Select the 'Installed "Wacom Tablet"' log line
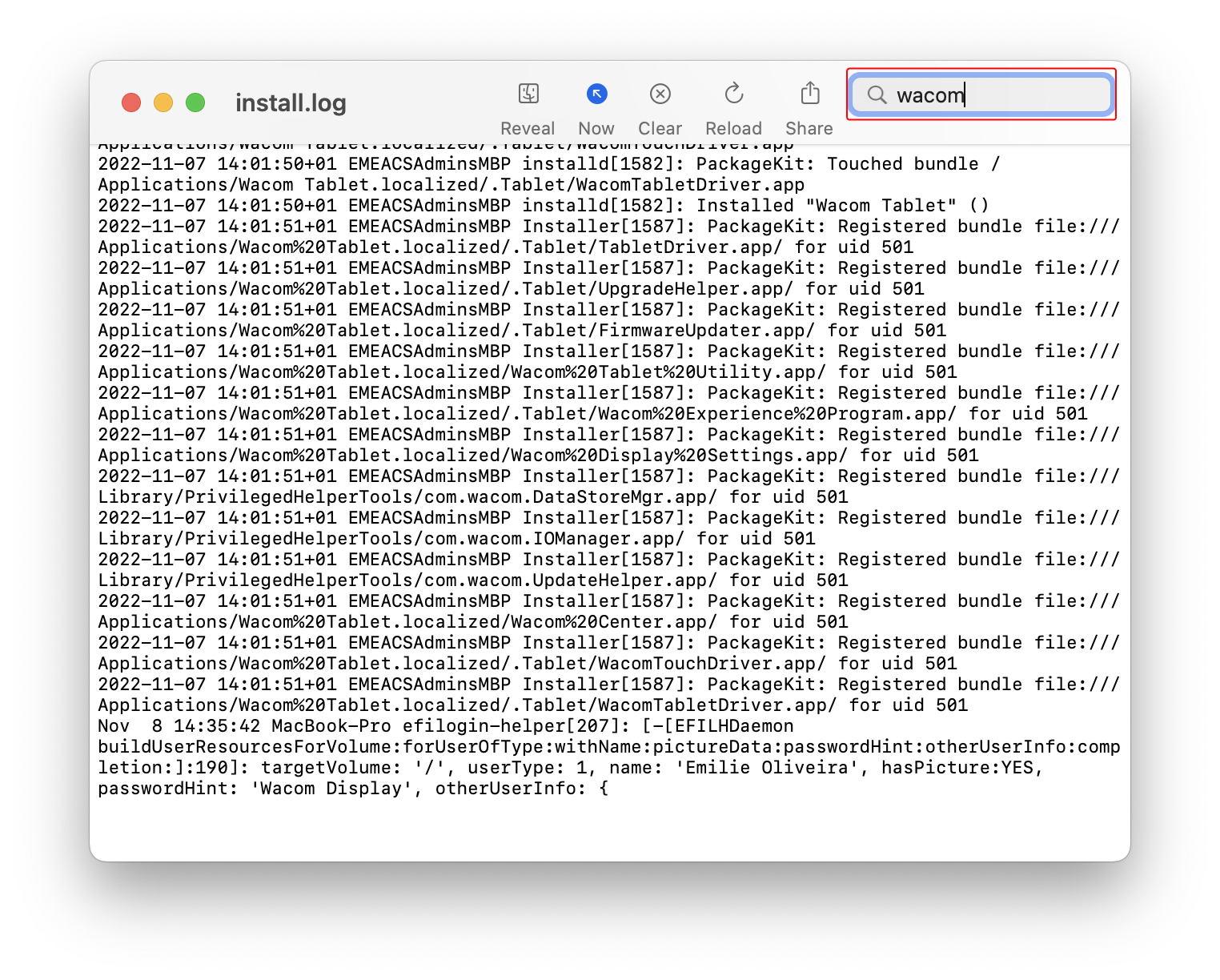Viewport: 1220px width, 980px height. [543, 206]
